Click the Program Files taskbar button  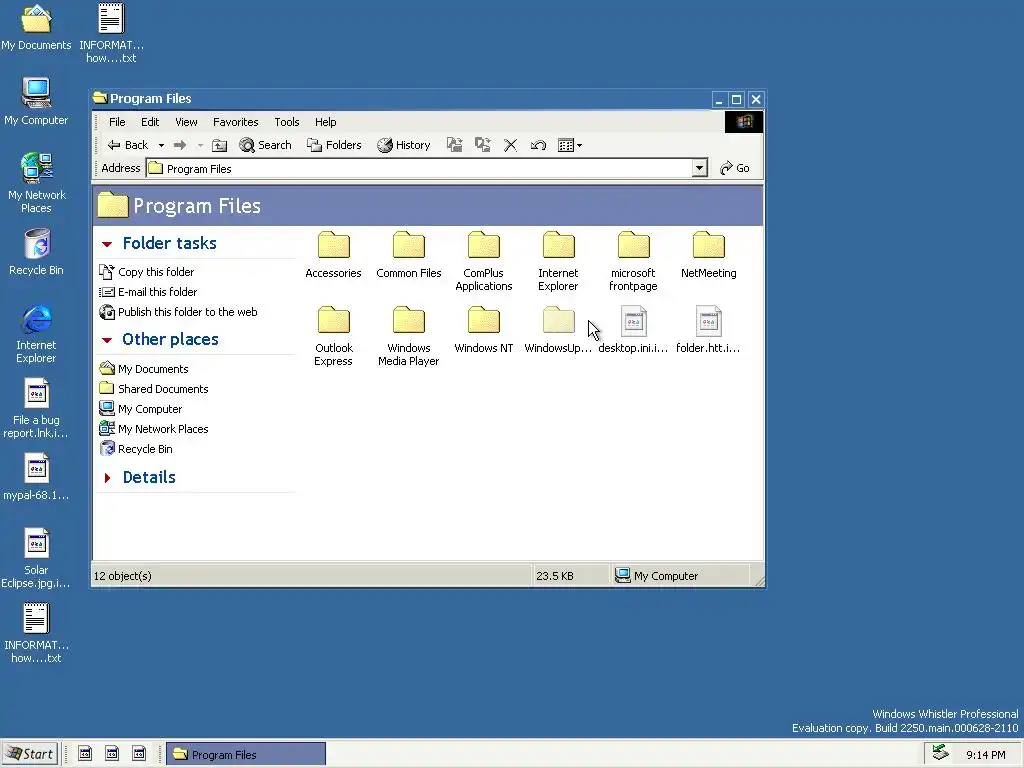click(246, 754)
